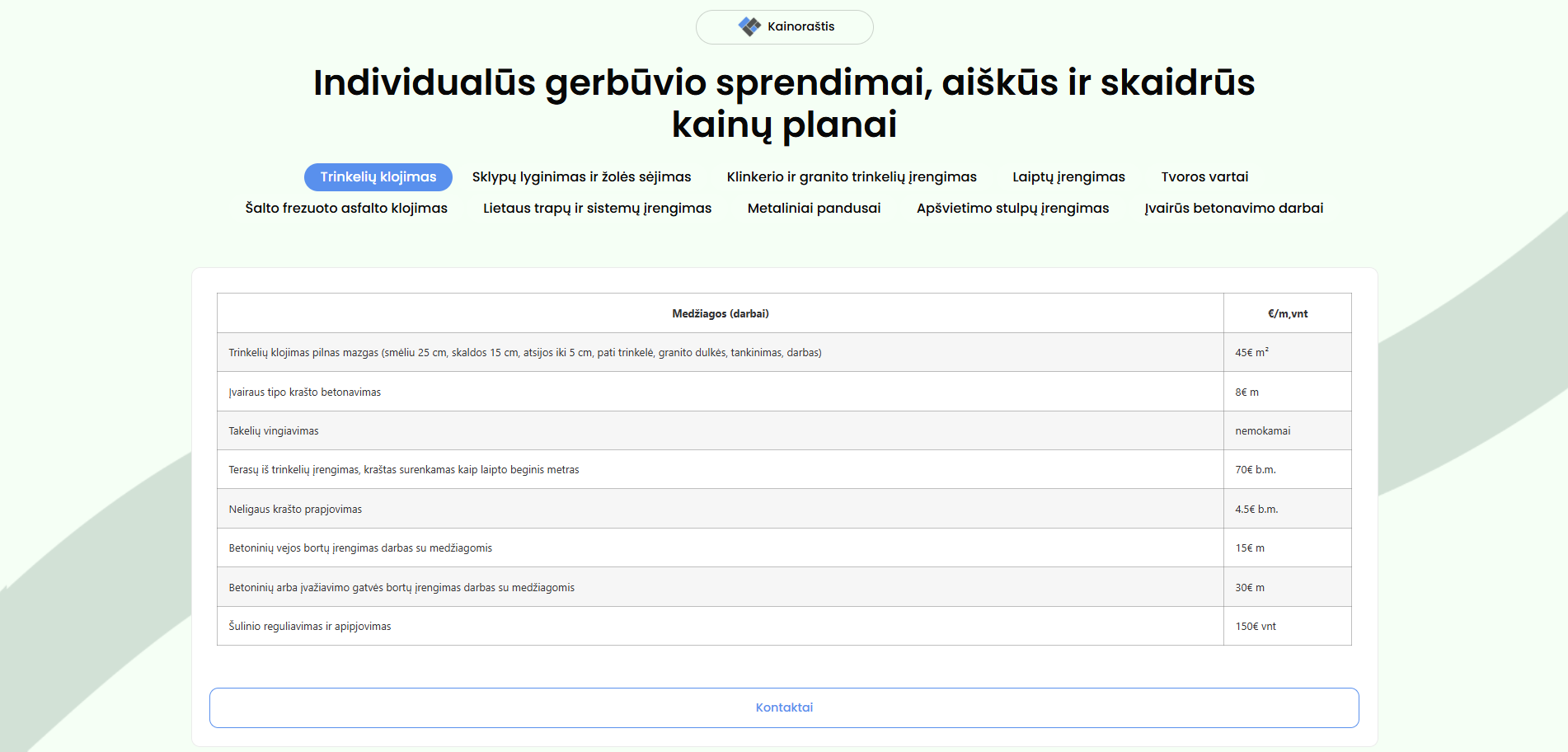Open Sklypų lyginimas ir žolės sėjimas tab
The image size is (1568, 752).
coord(581,177)
